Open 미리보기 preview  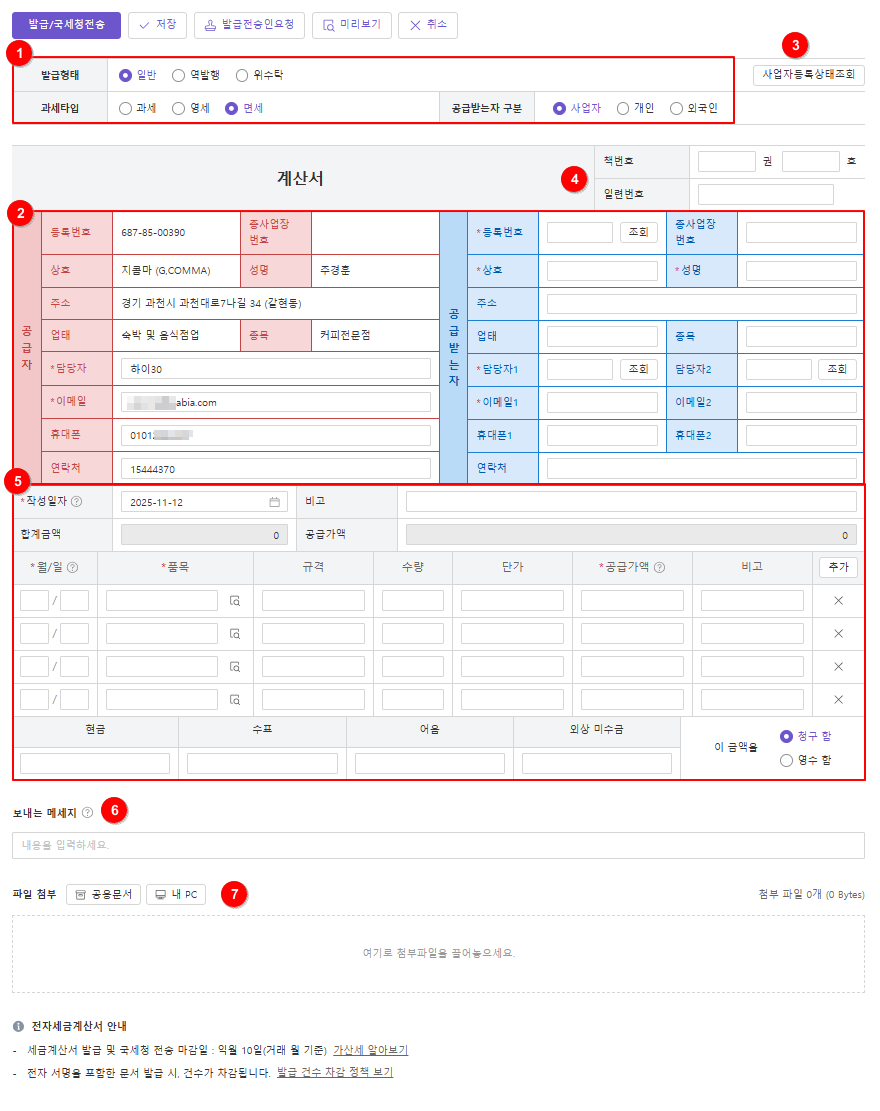coord(351,25)
